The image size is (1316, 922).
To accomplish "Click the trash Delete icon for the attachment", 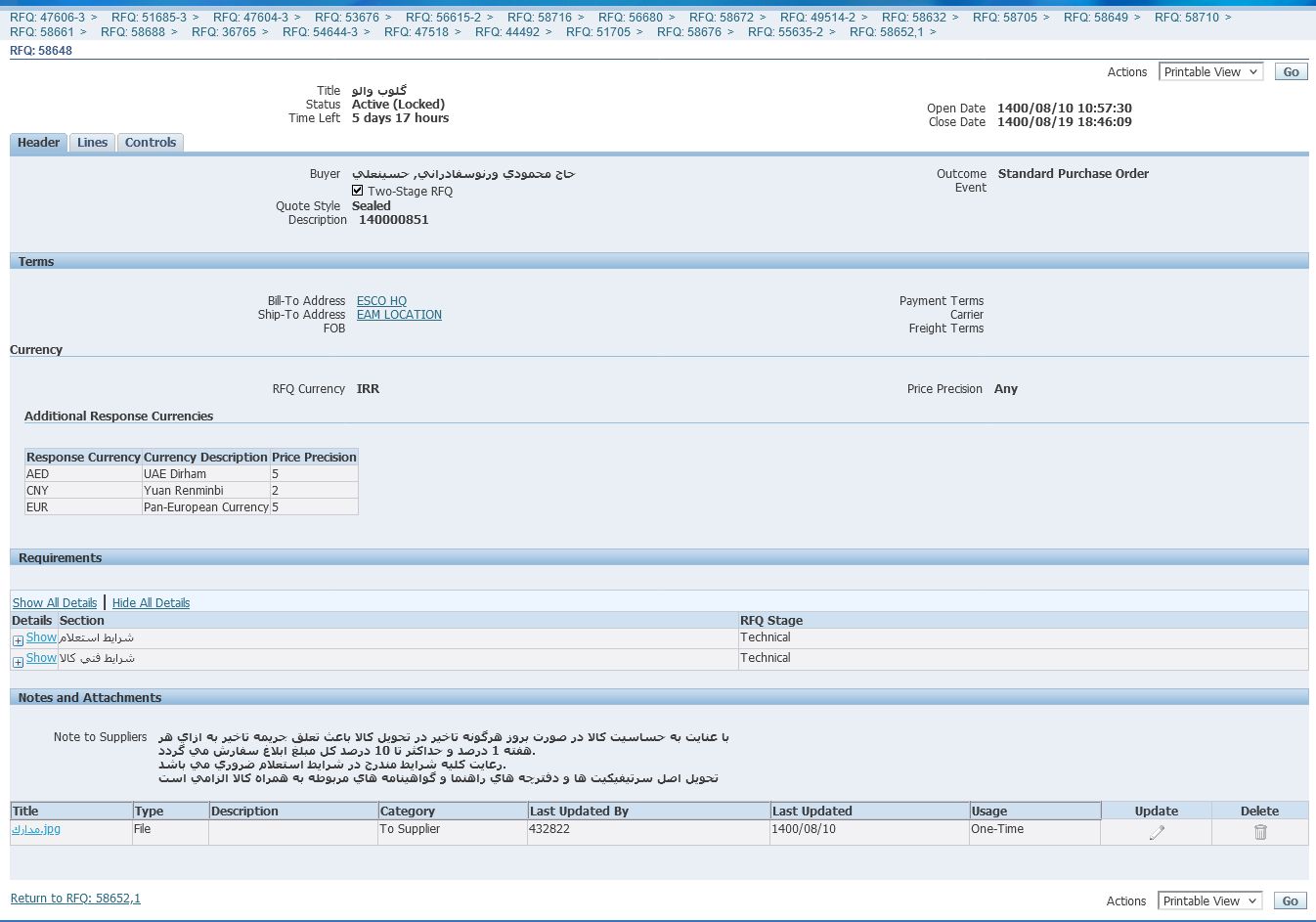I will 1260,832.
